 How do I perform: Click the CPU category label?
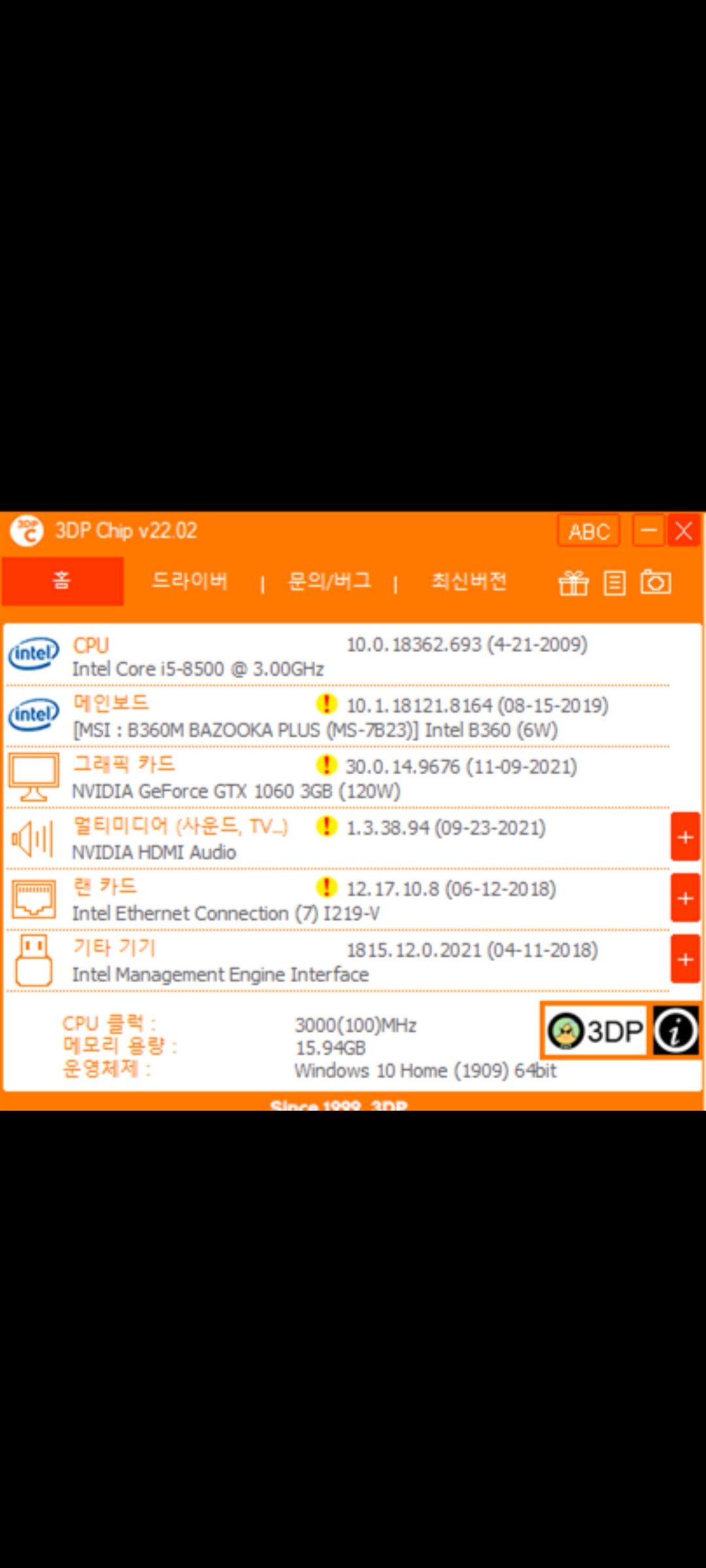click(91, 645)
